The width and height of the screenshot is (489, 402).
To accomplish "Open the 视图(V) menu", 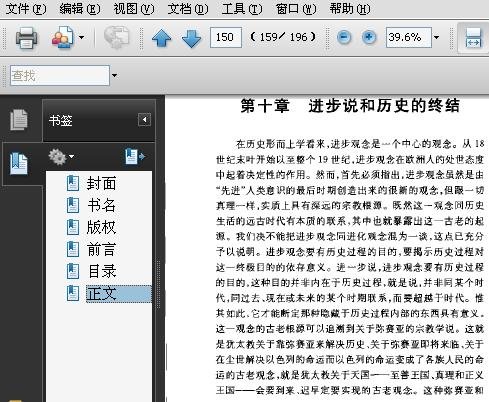I will (x=134, y=8).
